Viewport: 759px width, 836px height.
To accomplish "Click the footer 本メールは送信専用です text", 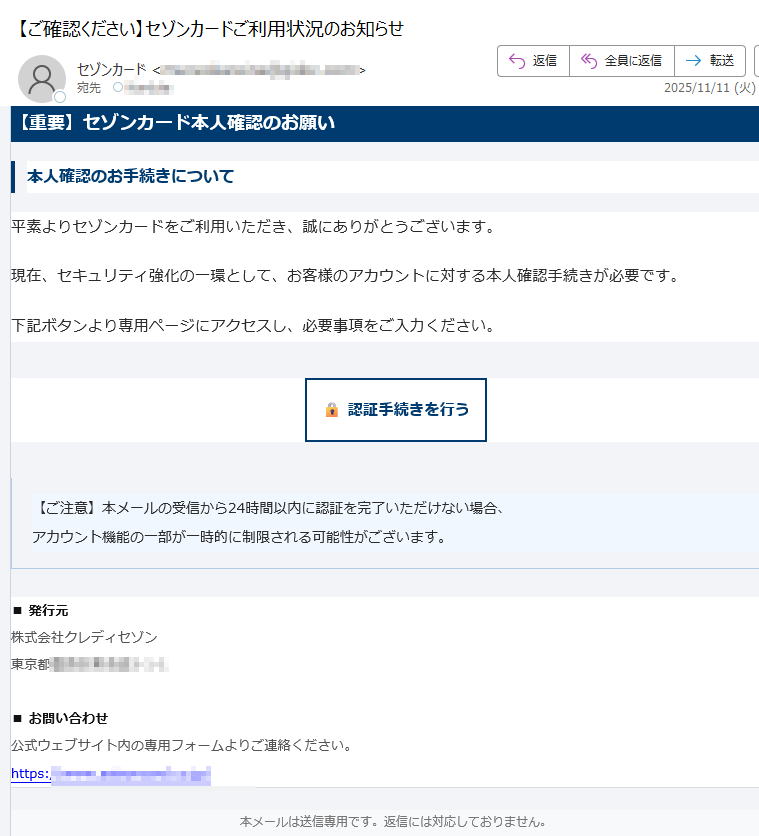I will coord(393,822).
